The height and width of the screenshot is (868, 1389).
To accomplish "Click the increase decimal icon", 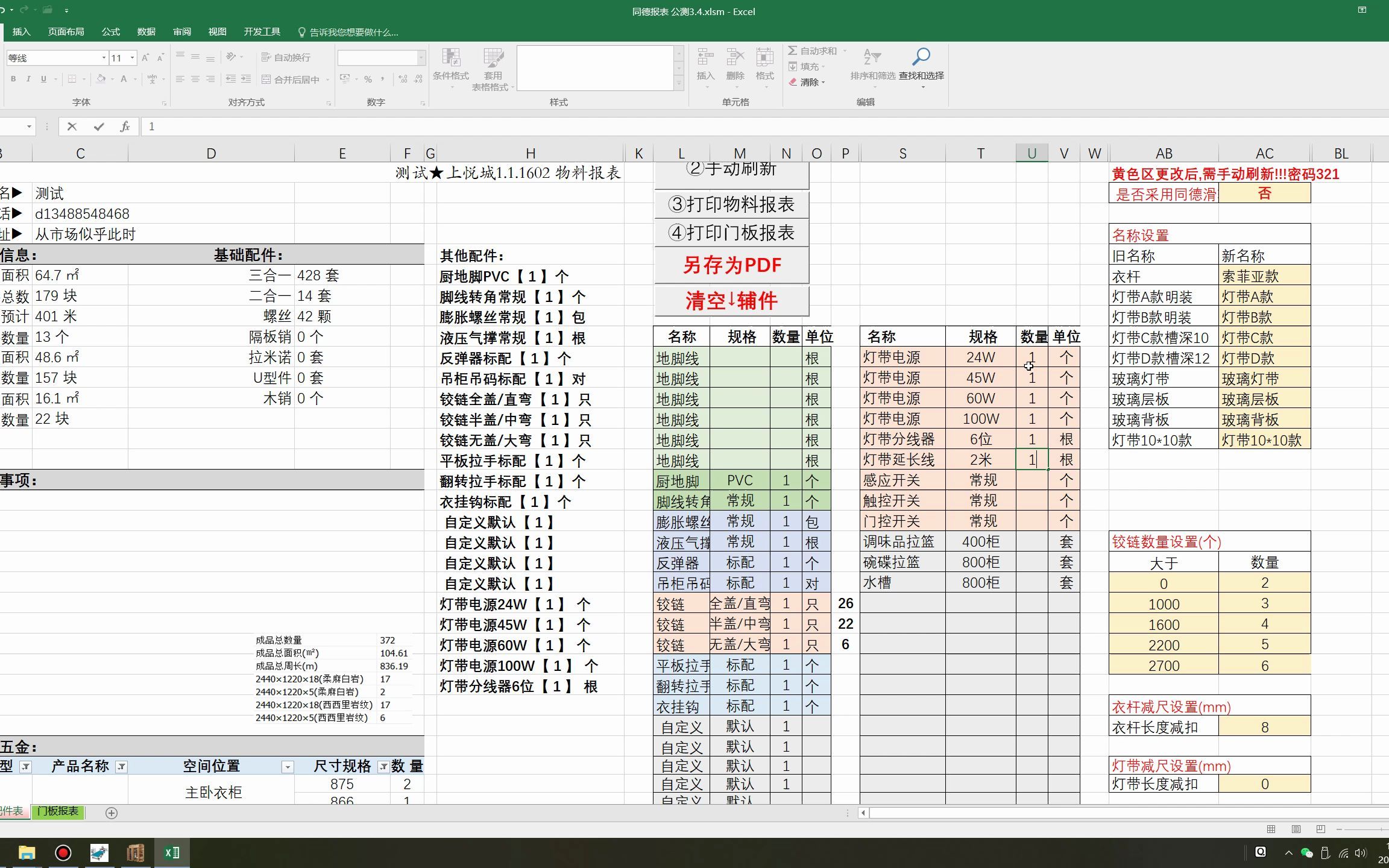I will point(403,79).
